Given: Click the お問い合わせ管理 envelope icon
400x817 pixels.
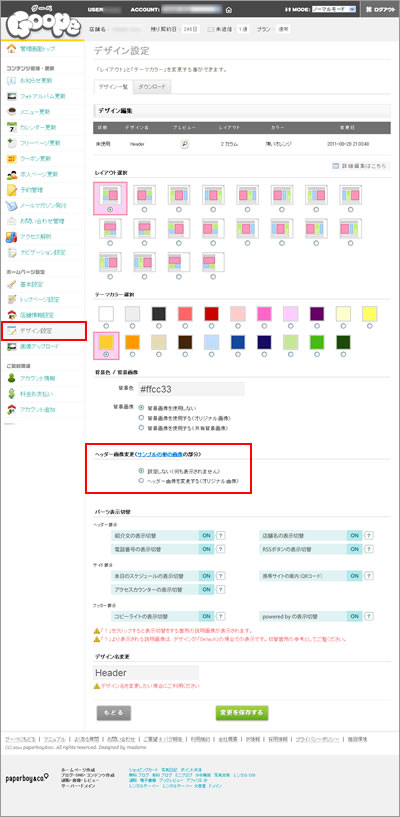Looking at the screenshot, I should (11, 221).
